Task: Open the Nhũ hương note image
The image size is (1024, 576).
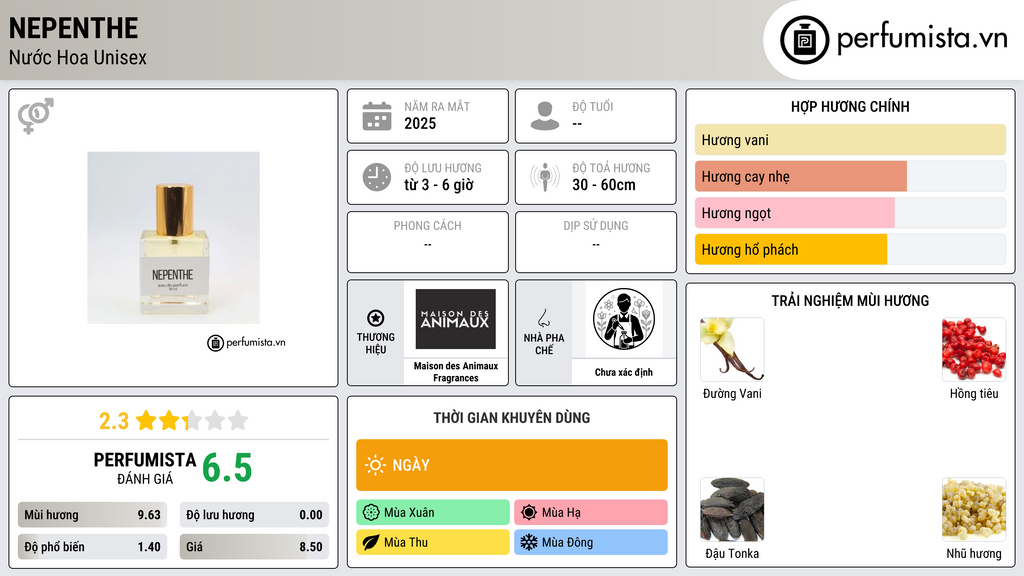Action: [974, 509]
